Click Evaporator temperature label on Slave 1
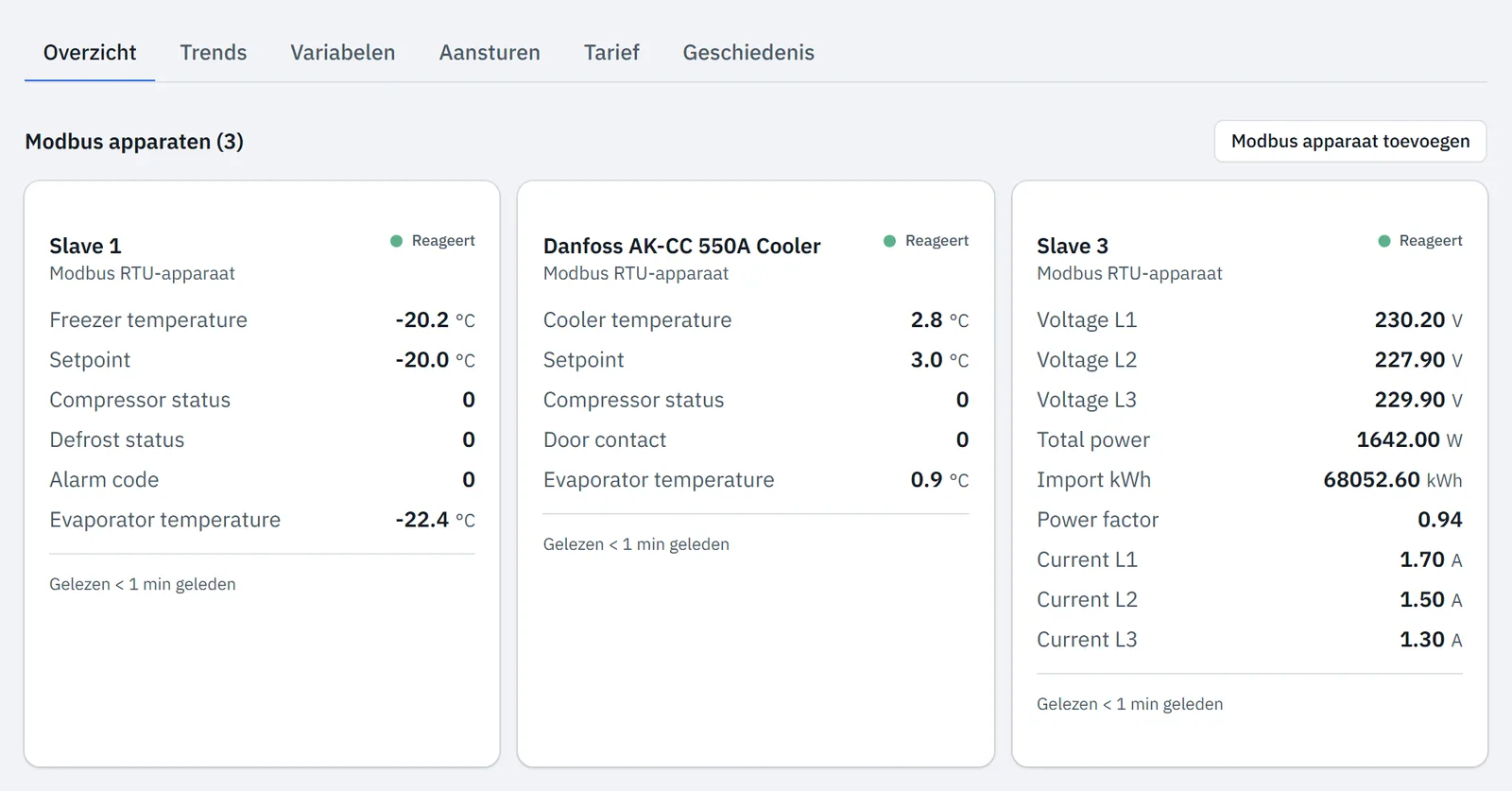The image size is (1512, 791). (x=165, y=520)
